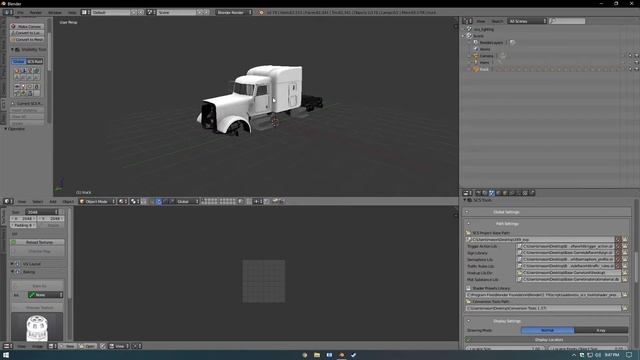Click the Convert to Mesh button
The width and height of the screenshot is (640, 360).
27,39
